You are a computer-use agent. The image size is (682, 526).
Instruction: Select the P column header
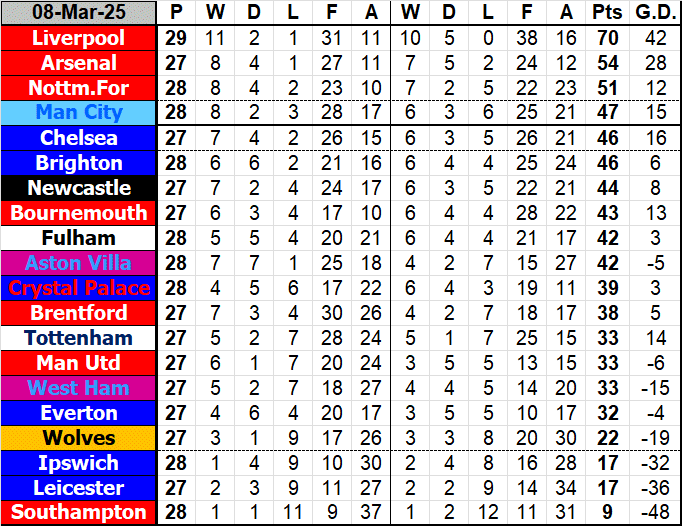(x=177, y=13)
